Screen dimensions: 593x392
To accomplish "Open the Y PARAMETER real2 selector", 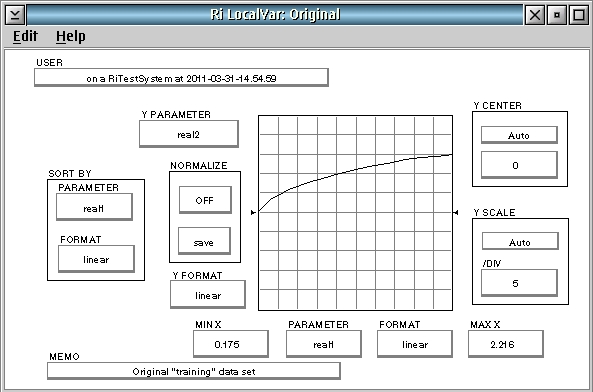I will coord(189,134).
